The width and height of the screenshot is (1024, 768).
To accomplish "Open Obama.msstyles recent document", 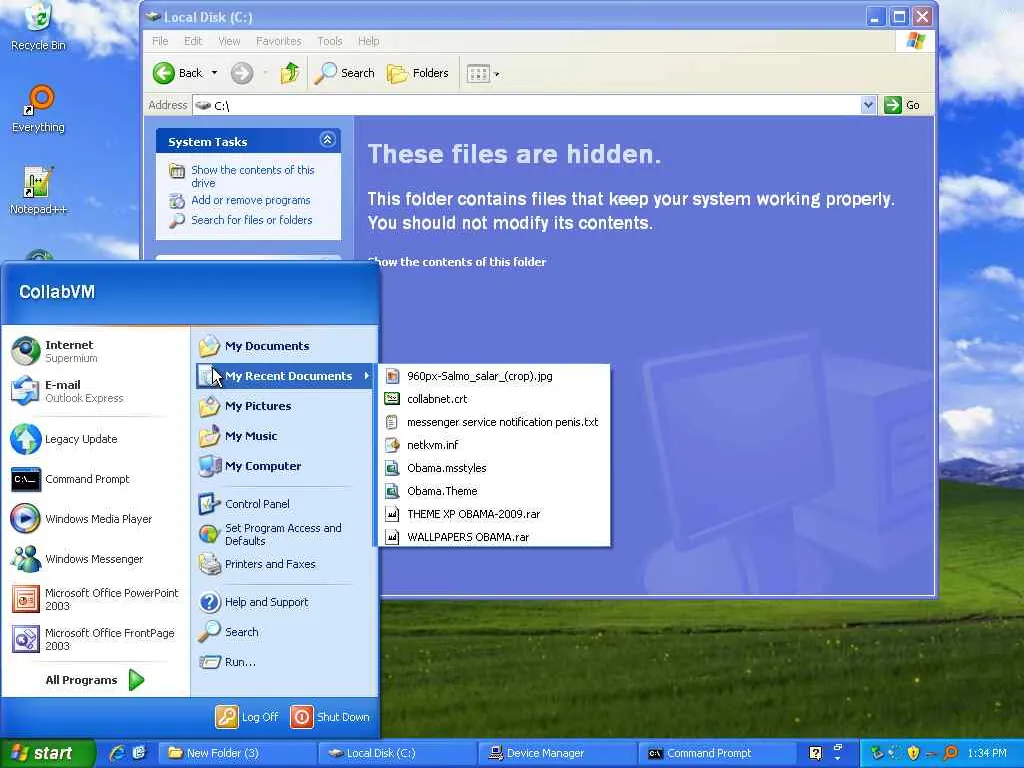I will click(x=494, y=468).
